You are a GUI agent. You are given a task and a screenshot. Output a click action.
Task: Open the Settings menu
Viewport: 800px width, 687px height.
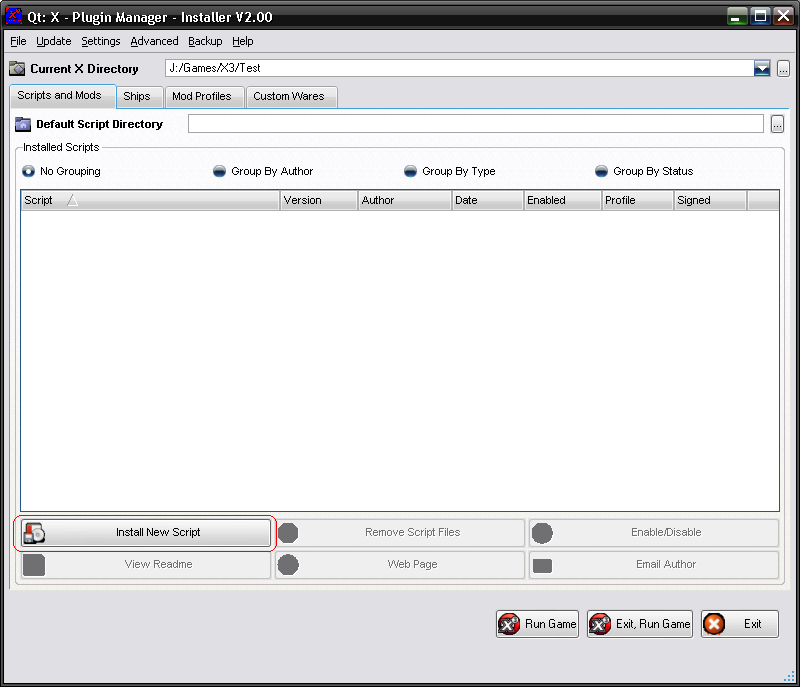click(101, 41)
